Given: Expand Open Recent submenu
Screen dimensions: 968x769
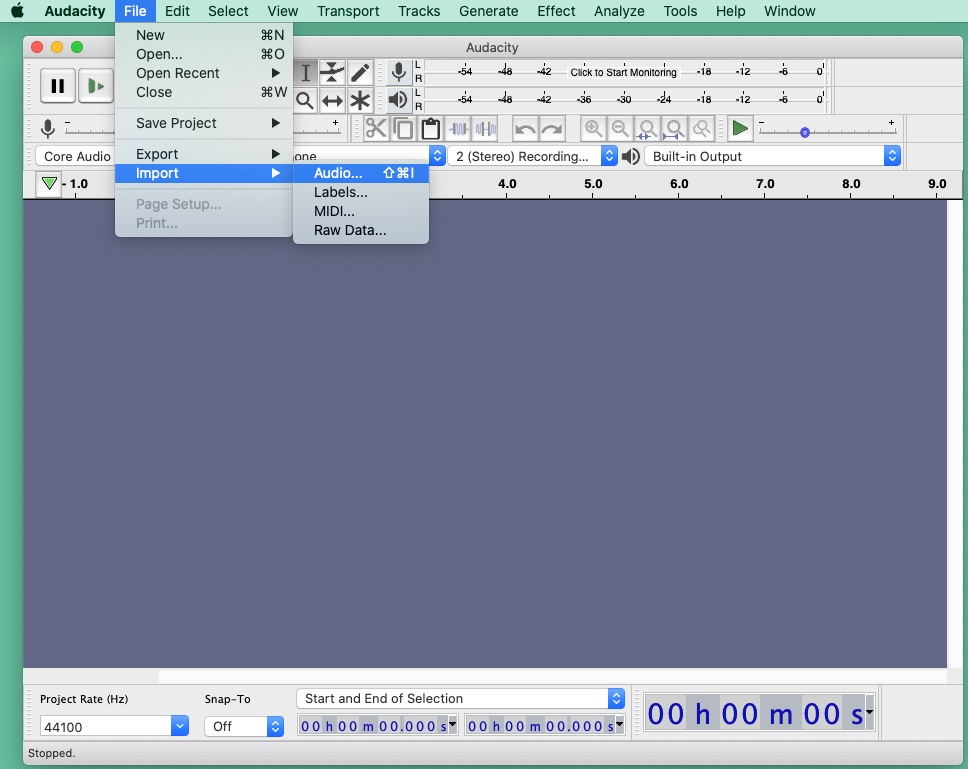Looking at the screenshot, I should [204, 73].
